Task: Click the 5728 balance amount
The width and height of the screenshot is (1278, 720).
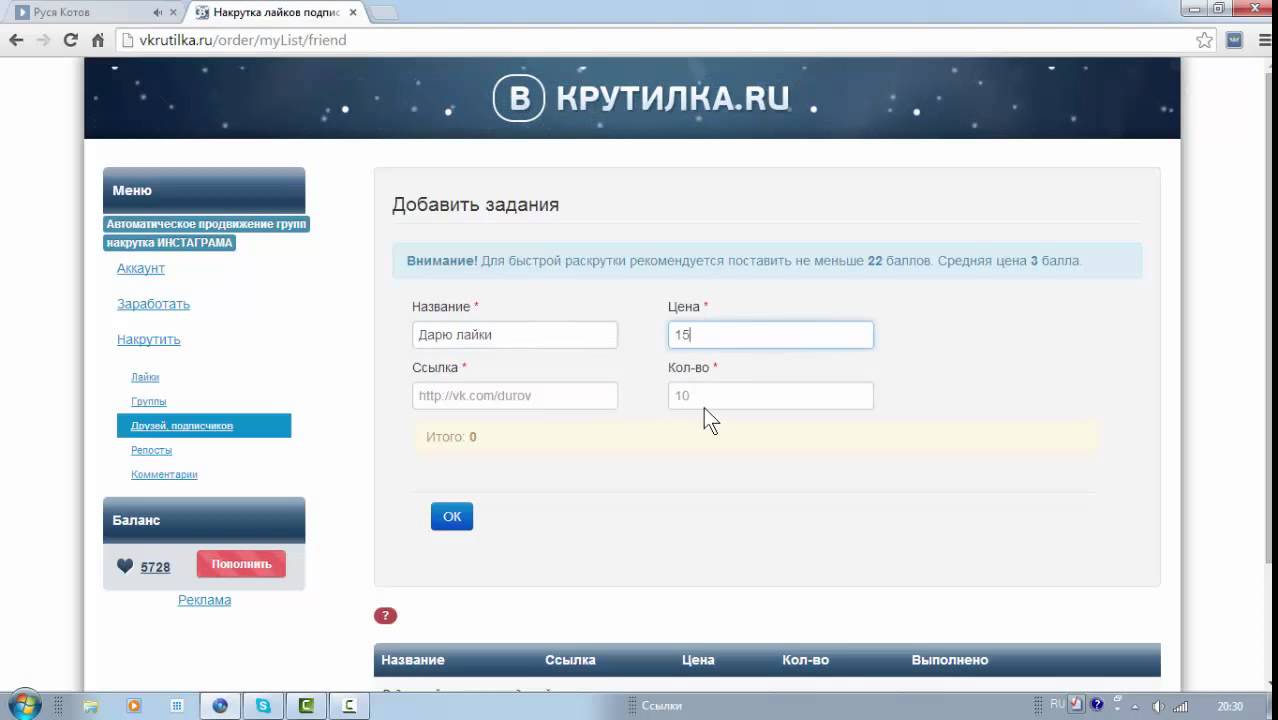Action: coord(155,567)
